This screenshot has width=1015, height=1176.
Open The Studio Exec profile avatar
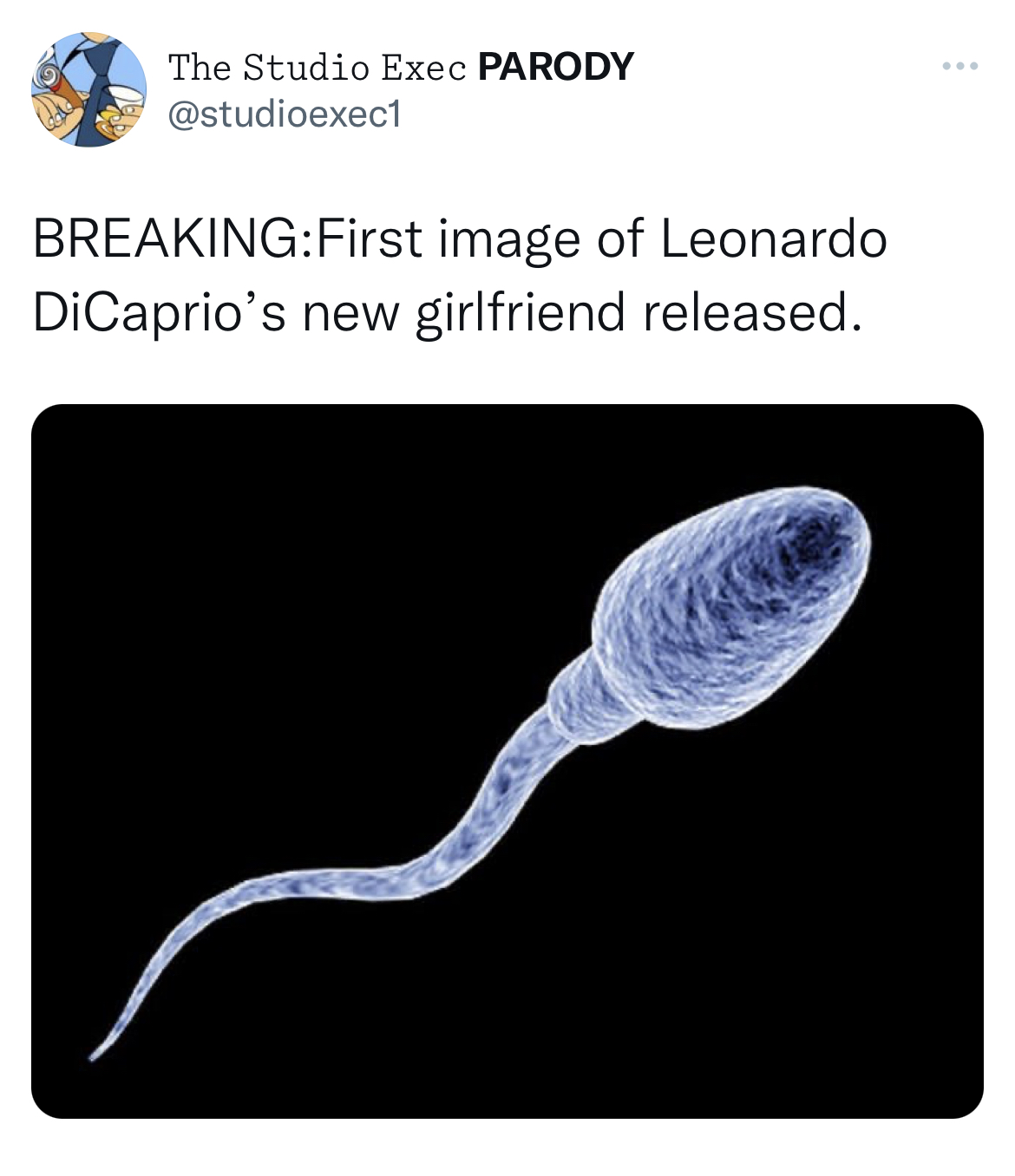(x=89, y=89)
